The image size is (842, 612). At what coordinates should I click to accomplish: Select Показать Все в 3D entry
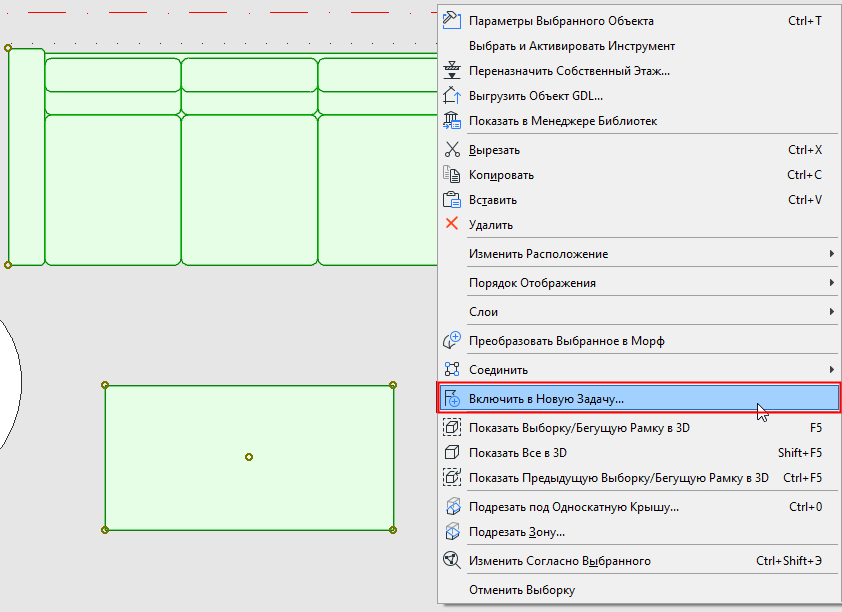point(639,453)
